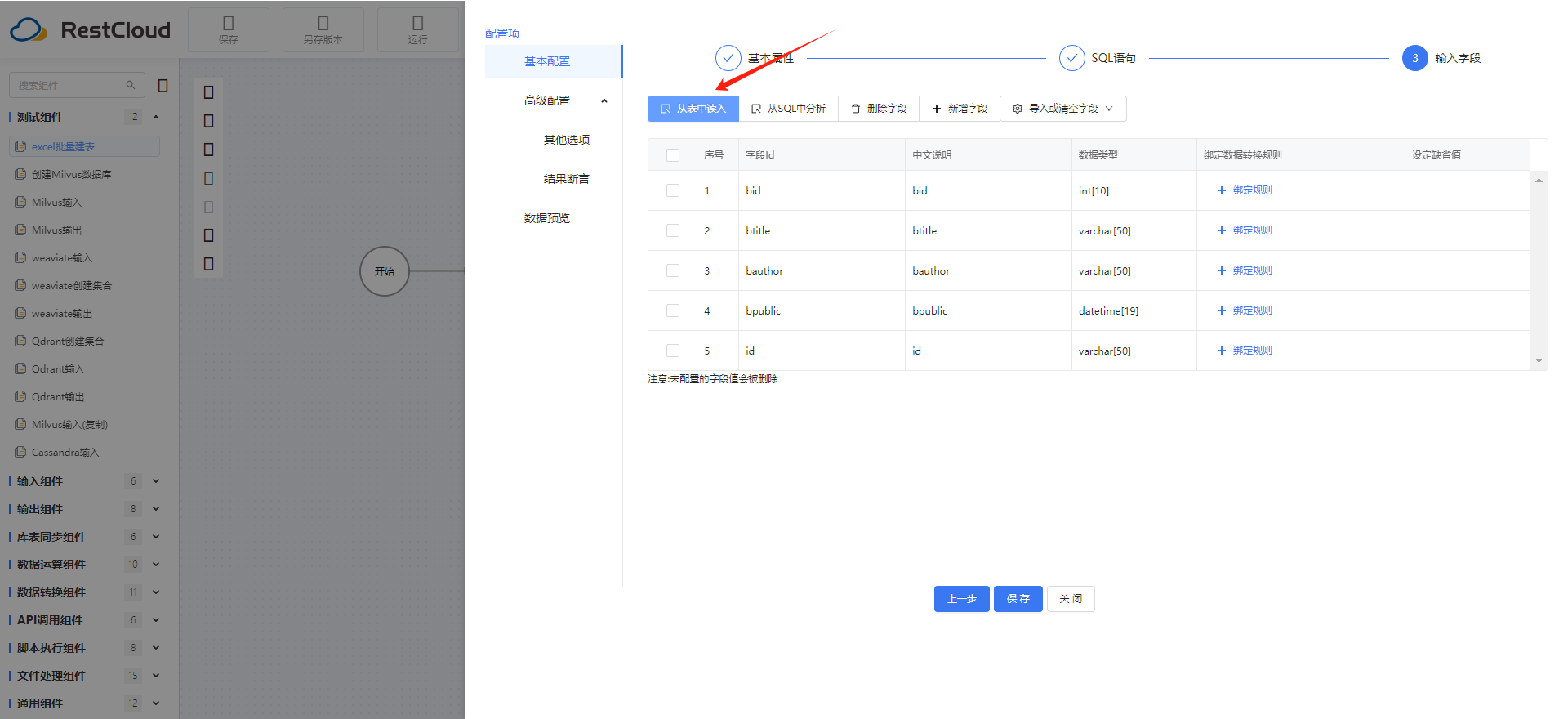
Task: Click the plus icon for the btitle 绑定规则
Action: coord(1222,230)
